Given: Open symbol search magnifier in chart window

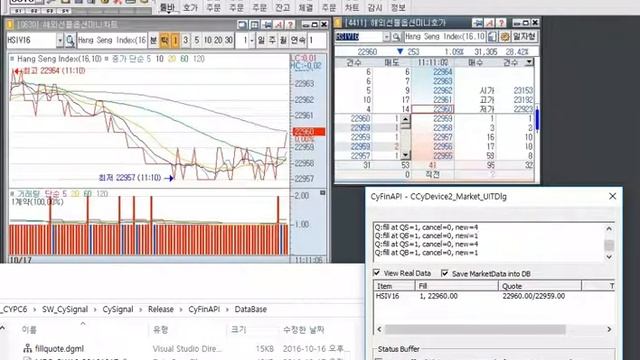Looking at the screenshot, I should (x=70, y=40).
